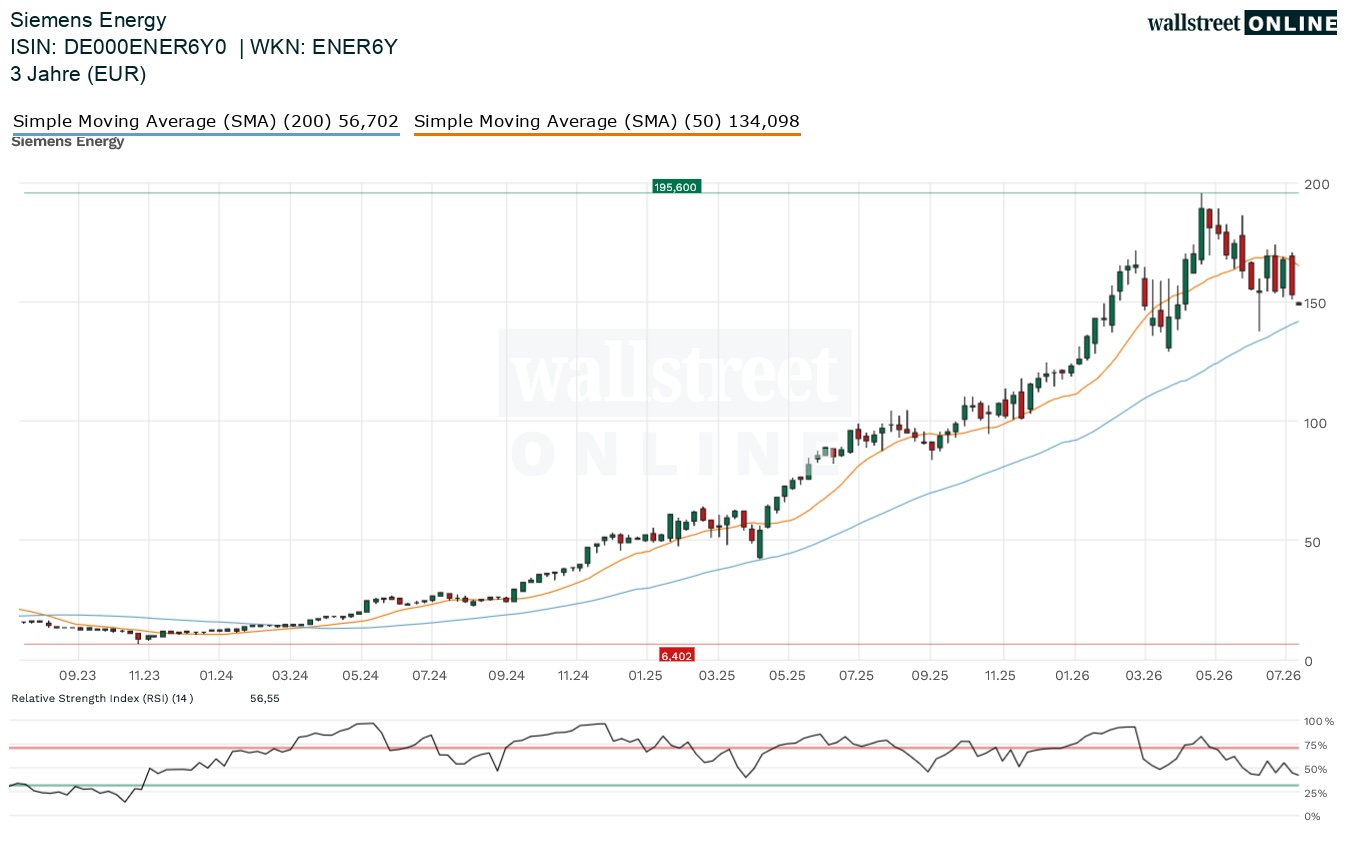Click the red 6,402 low marker

tap(677, 656)
